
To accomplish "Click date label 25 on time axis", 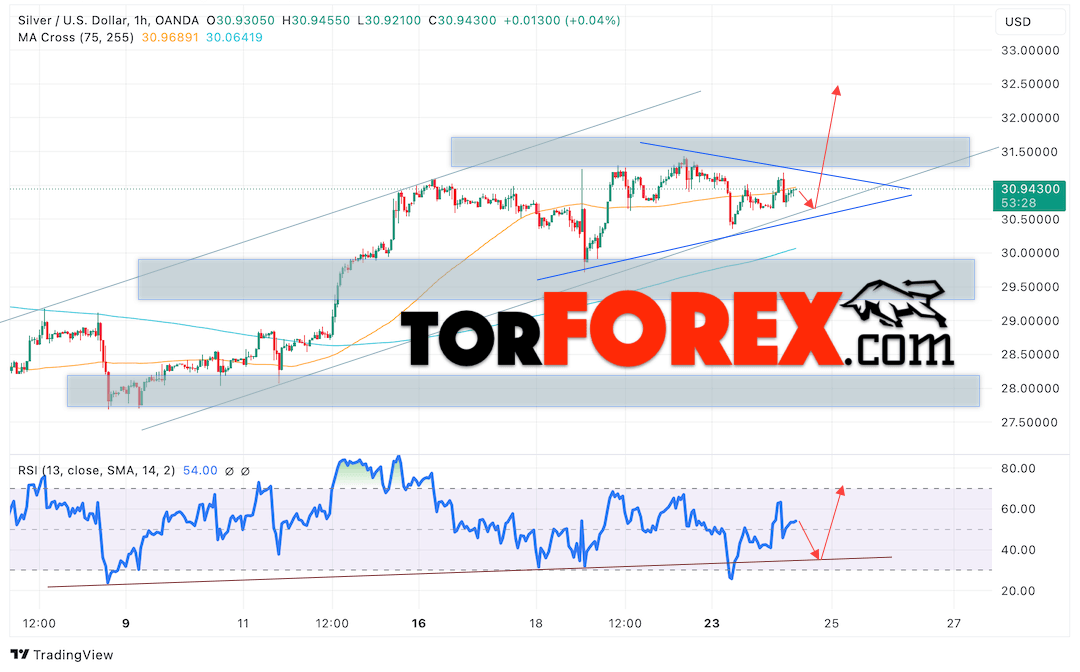I will [831, 623].
